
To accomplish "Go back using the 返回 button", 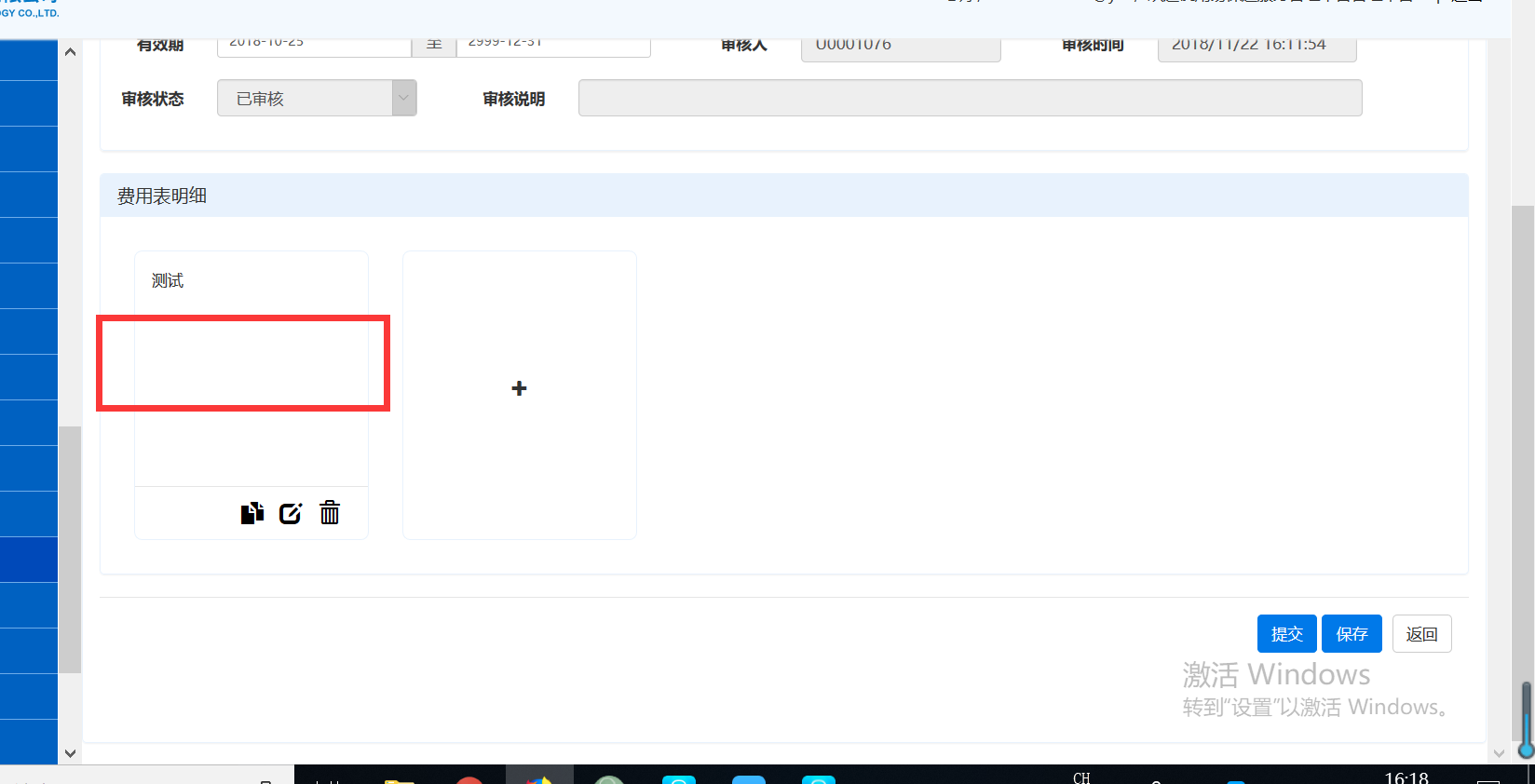I will click(1422, 634).
